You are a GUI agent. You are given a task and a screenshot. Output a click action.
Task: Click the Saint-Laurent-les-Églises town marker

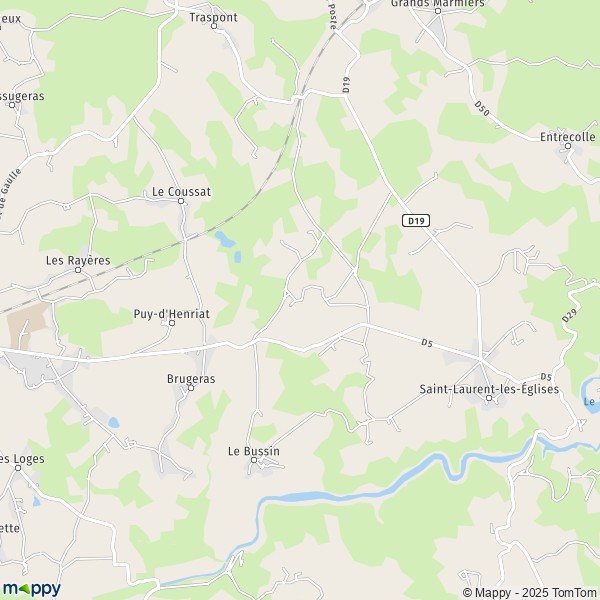click(489, 398)
